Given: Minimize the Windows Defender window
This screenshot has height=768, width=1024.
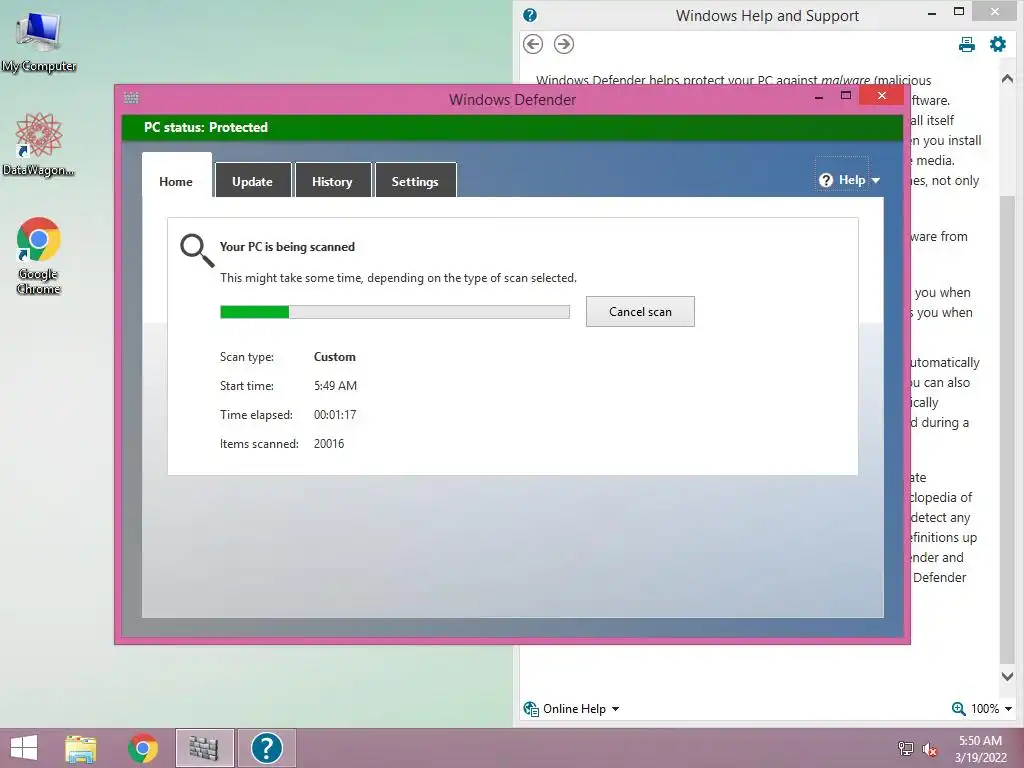Looking at the screenshot, I should [819, 97].
